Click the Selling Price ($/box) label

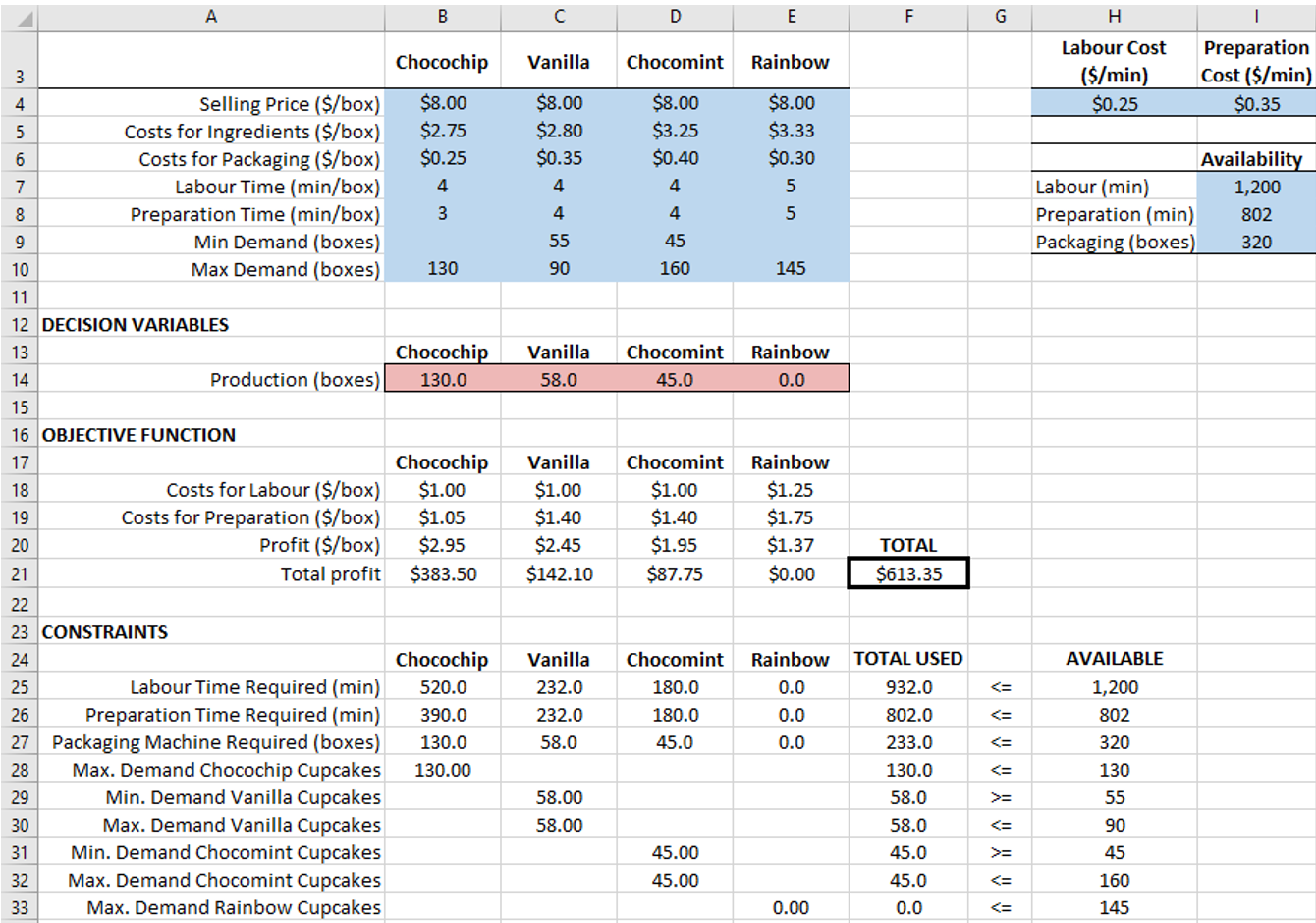[290, 104]
